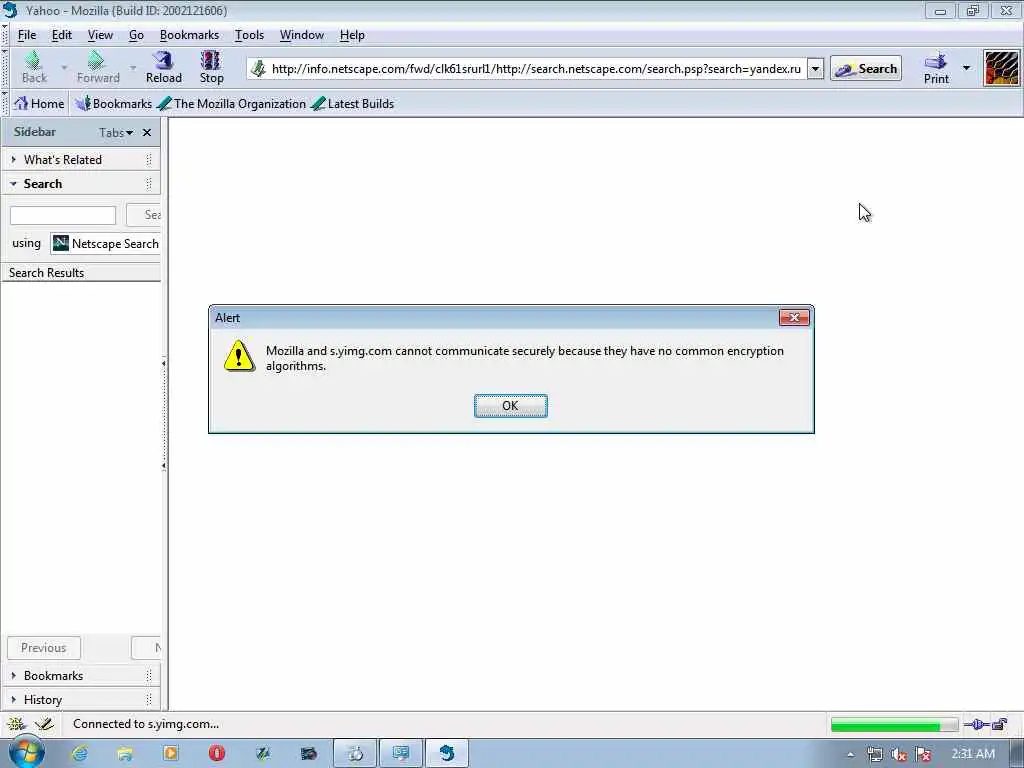Open the Edit menu
This screenshot has width=1024, height=768.
pyautogui.click(x=62, y=35)
